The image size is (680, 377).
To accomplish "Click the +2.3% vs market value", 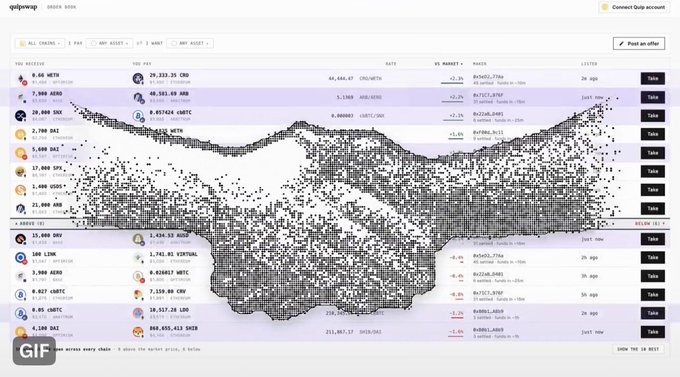I will (456, 79).
